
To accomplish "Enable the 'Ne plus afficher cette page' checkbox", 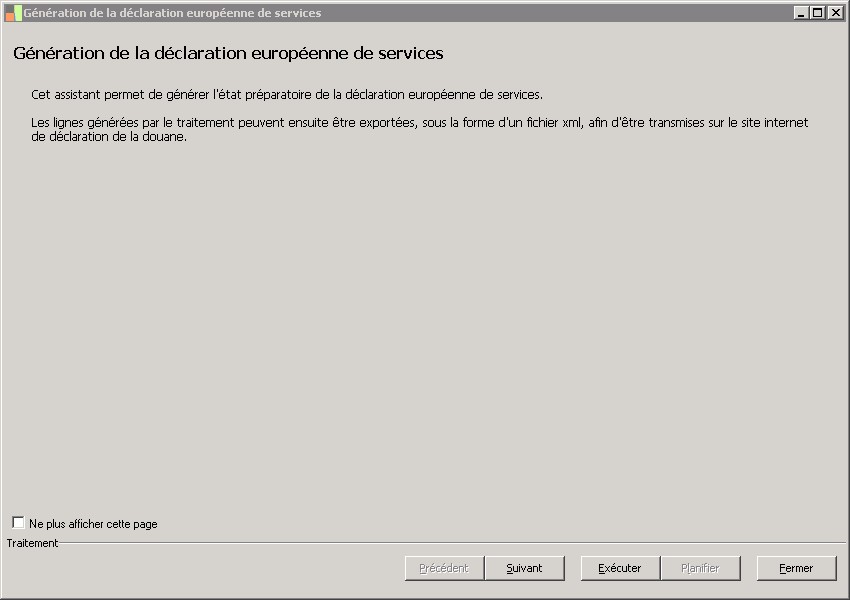I will click(x=18, y=523).
